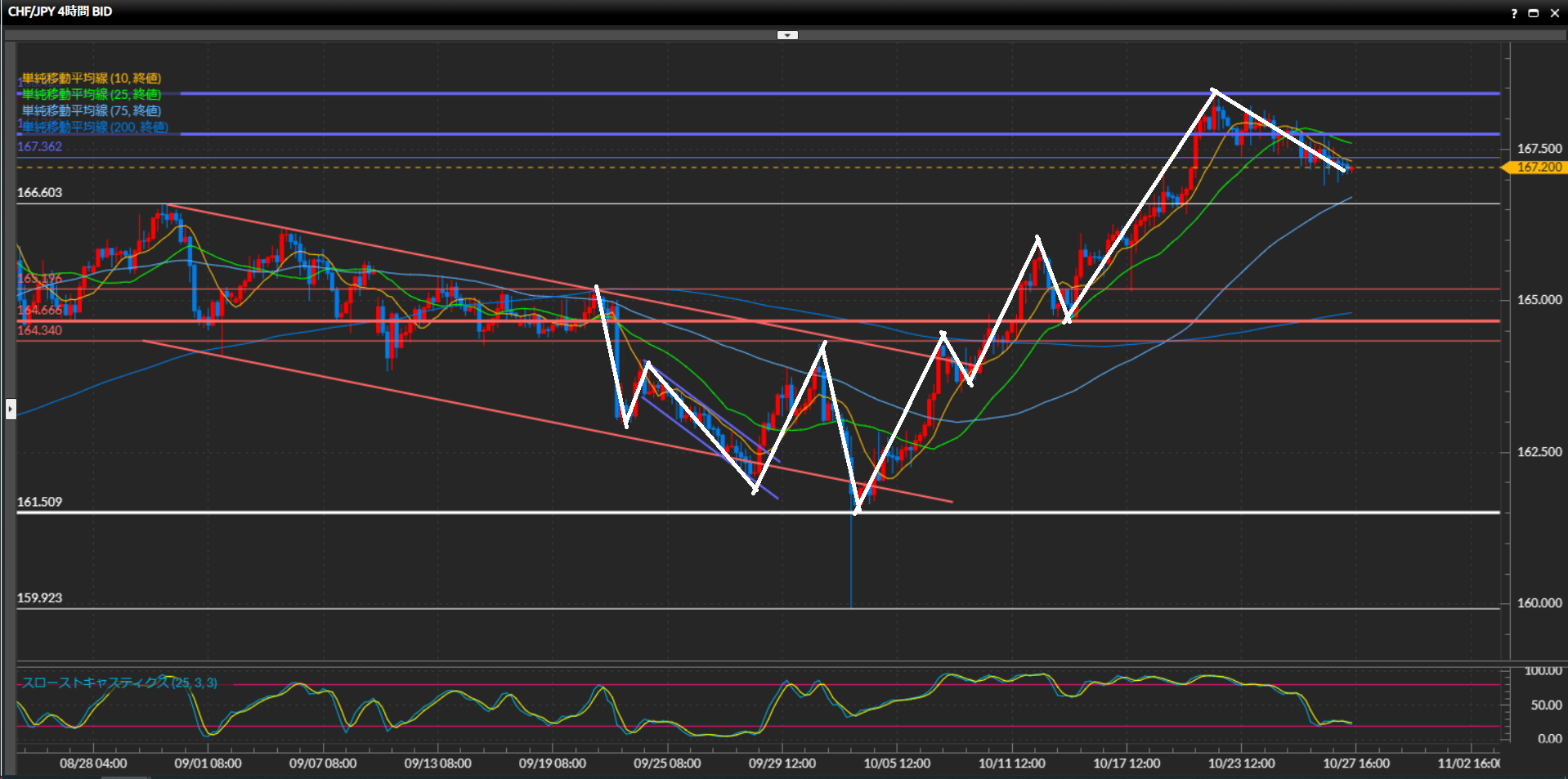
Task: Select the SMA (25, 終値) indicator label
Action: pos(91,95)
